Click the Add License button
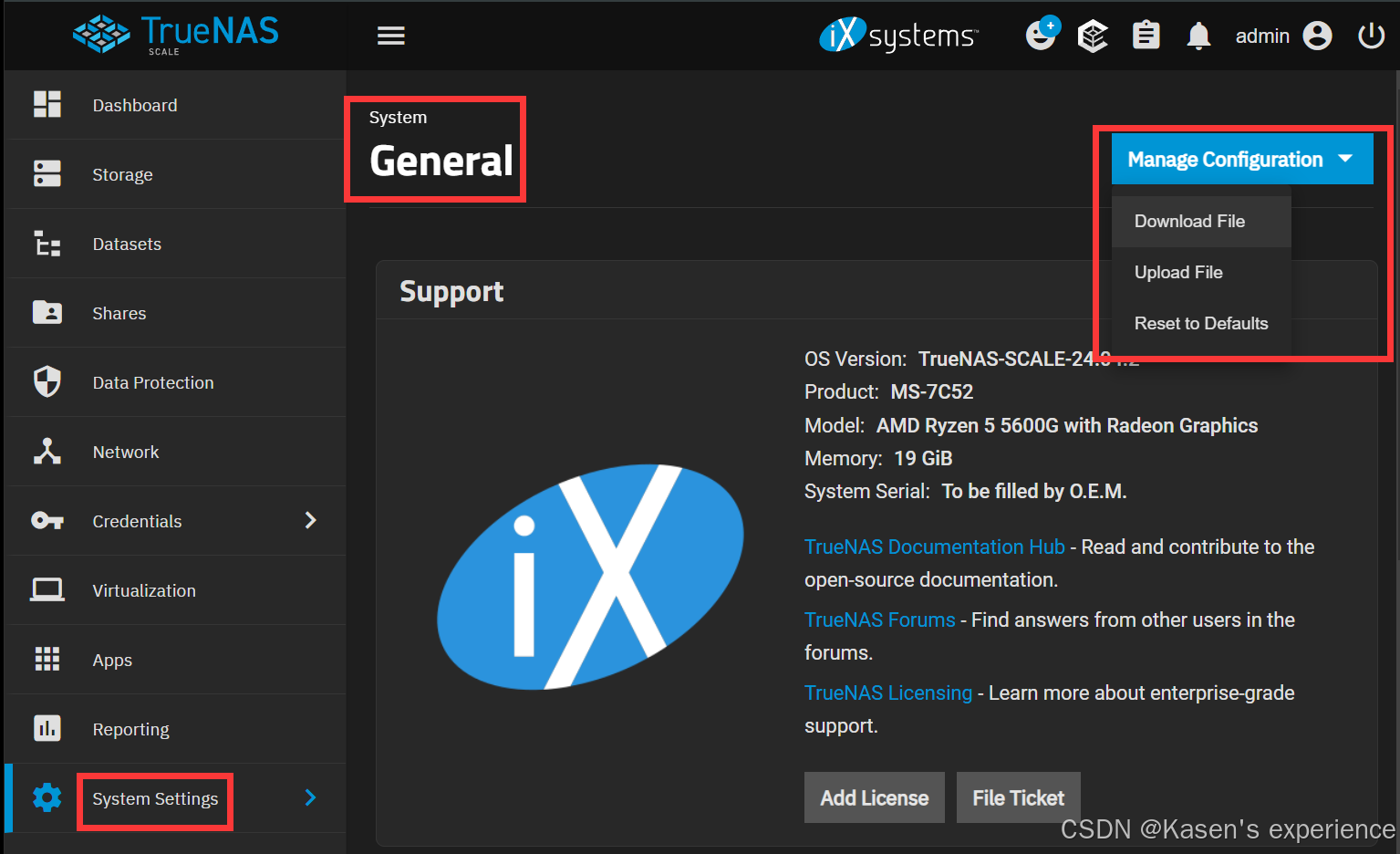 (x=874, y=797)
